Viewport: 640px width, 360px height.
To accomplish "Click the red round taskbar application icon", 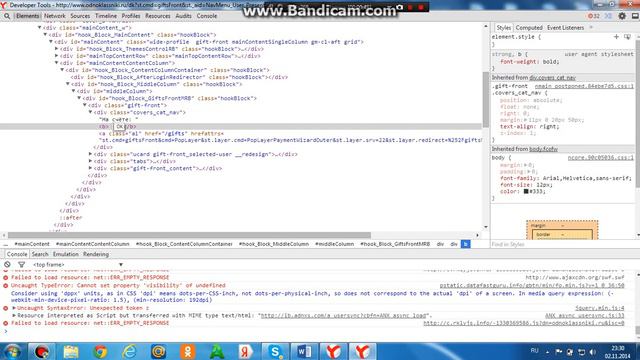I will 42,351.
